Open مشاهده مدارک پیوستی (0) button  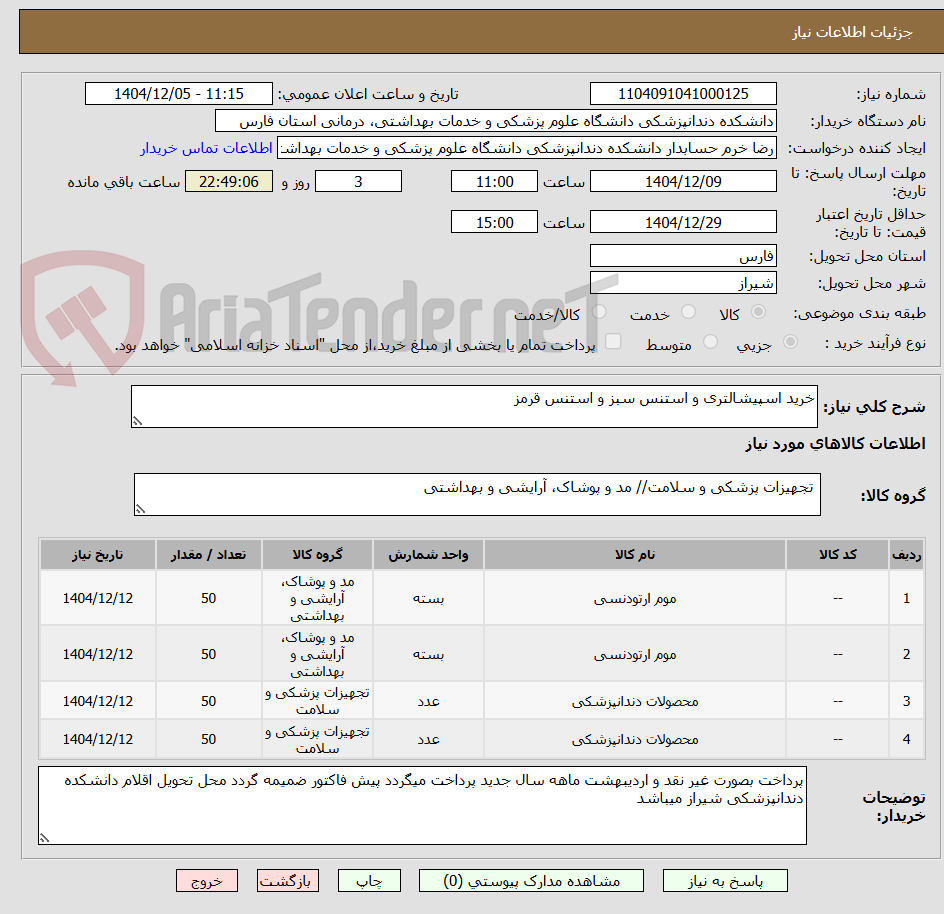click(x=531, y=881)
